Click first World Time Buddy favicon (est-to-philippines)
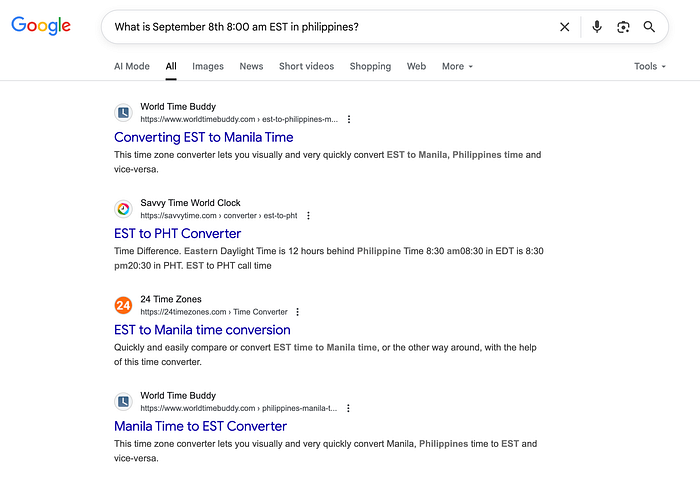 pyautogui.click(x=123, y=113)
